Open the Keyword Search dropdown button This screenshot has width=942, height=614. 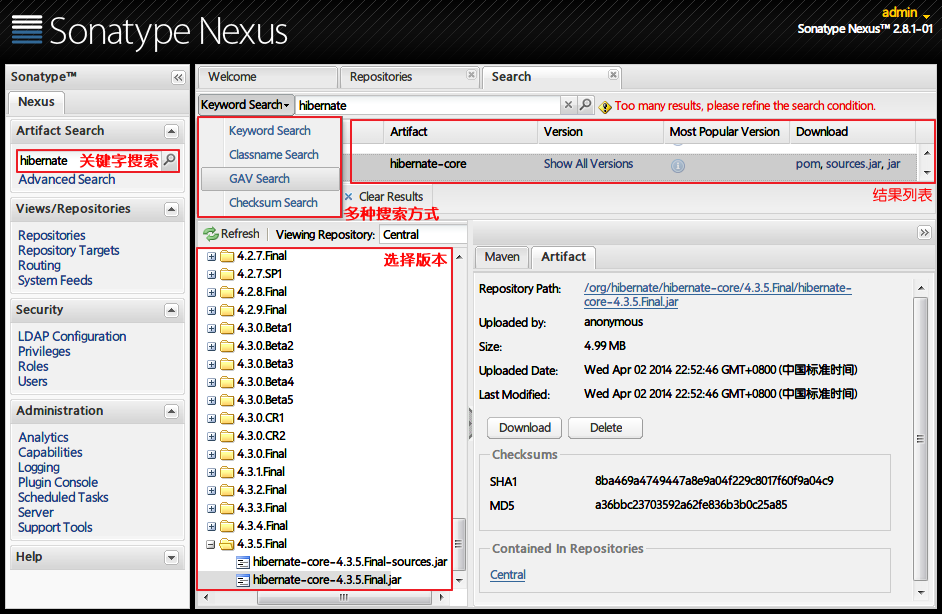tap(245, 105)
